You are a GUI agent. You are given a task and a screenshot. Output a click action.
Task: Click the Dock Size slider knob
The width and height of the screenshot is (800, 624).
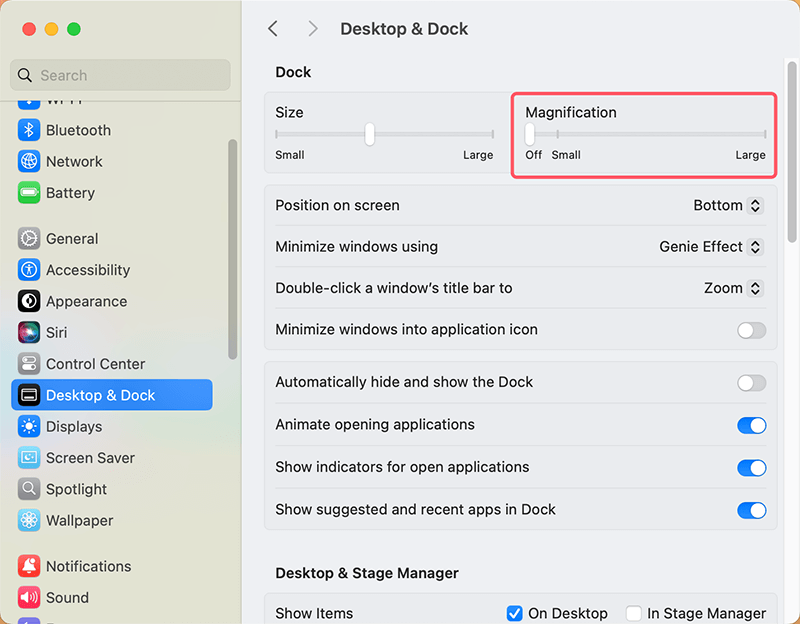pyautogui.click(x=370, y=134)
